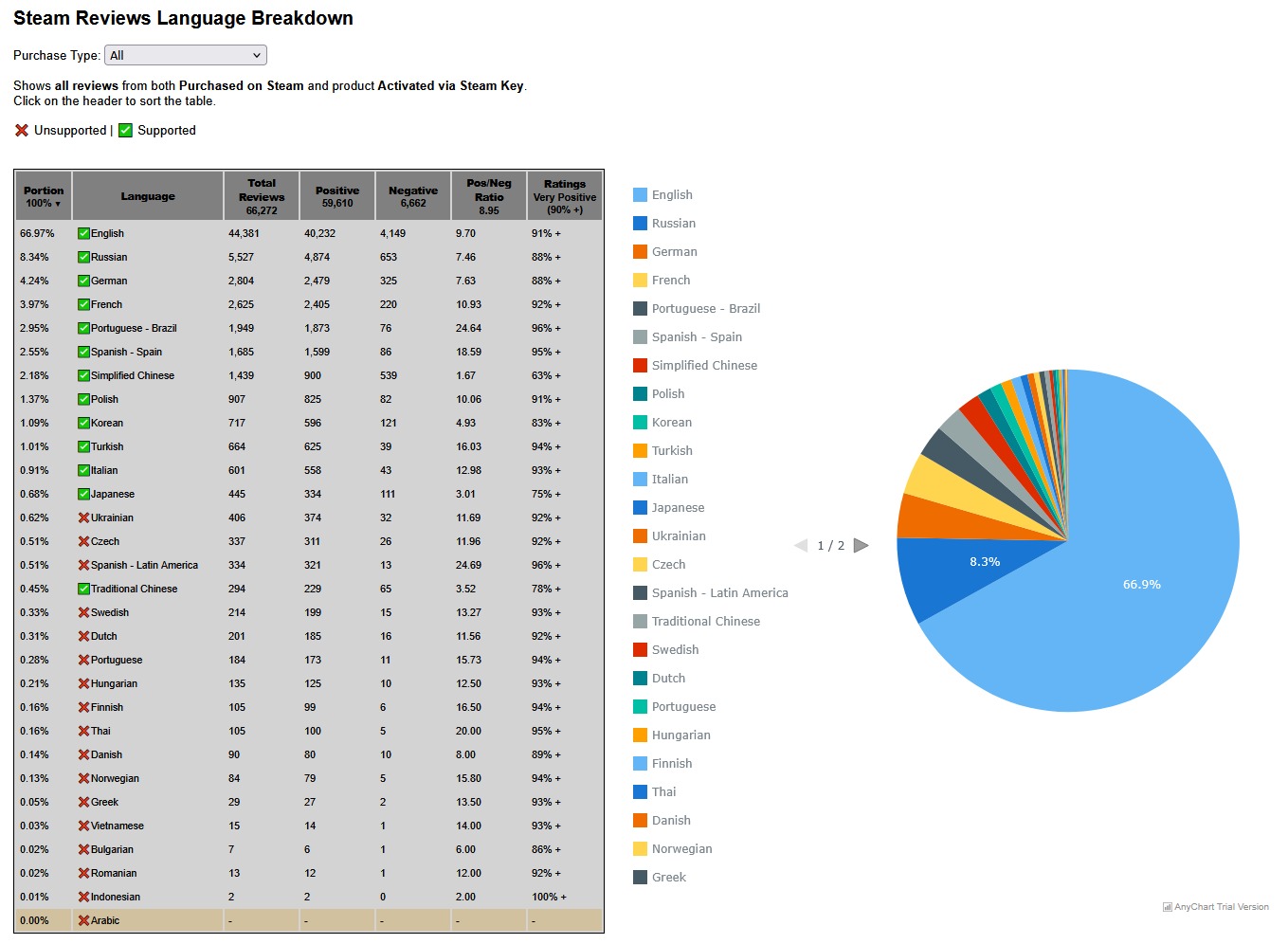Toggle Italian label in the chart legend

coord(670,479)
